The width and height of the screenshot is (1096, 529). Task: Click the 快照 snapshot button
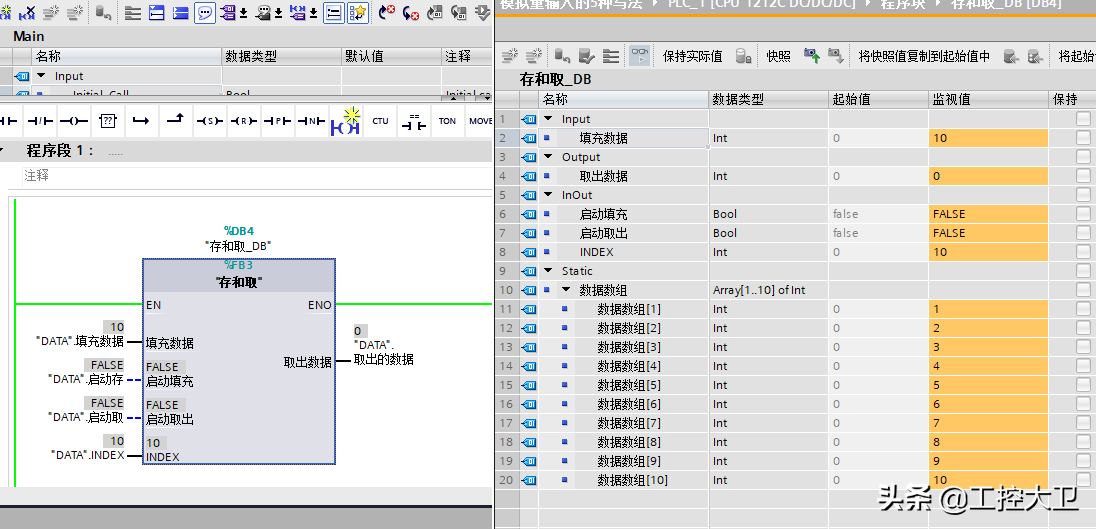[779, 56]
